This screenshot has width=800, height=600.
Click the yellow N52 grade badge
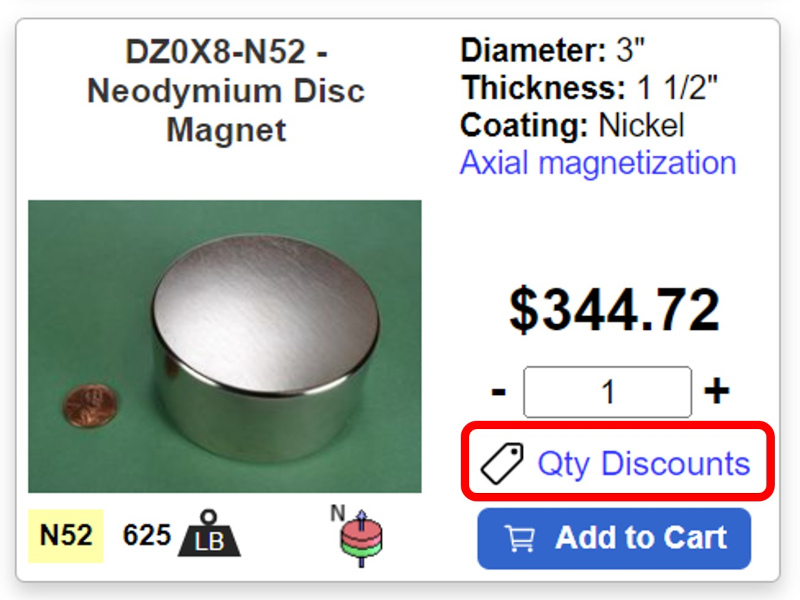pyautogui.click(x=65, y=535)
